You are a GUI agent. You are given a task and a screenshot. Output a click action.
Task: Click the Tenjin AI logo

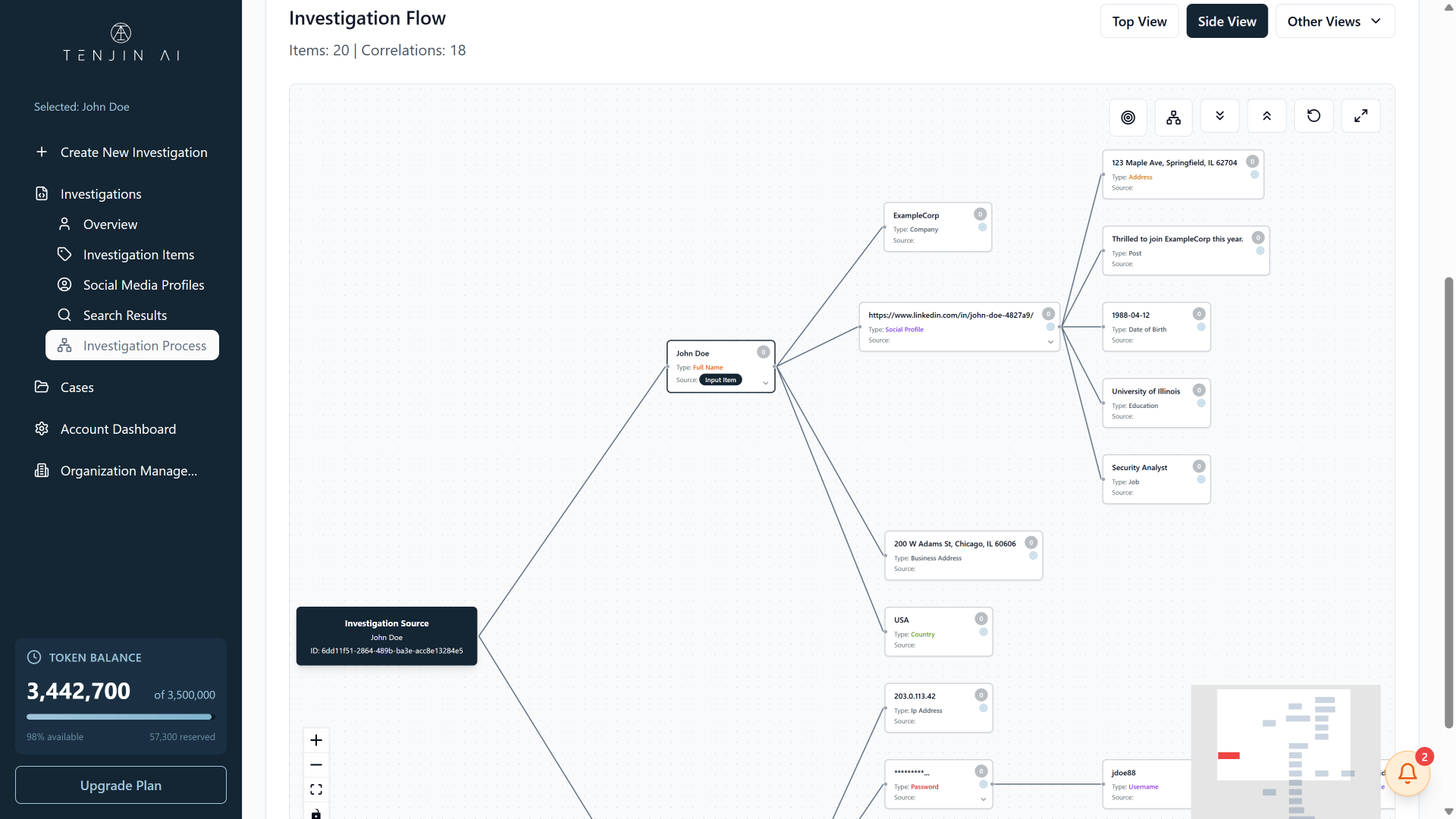[121, 43]
